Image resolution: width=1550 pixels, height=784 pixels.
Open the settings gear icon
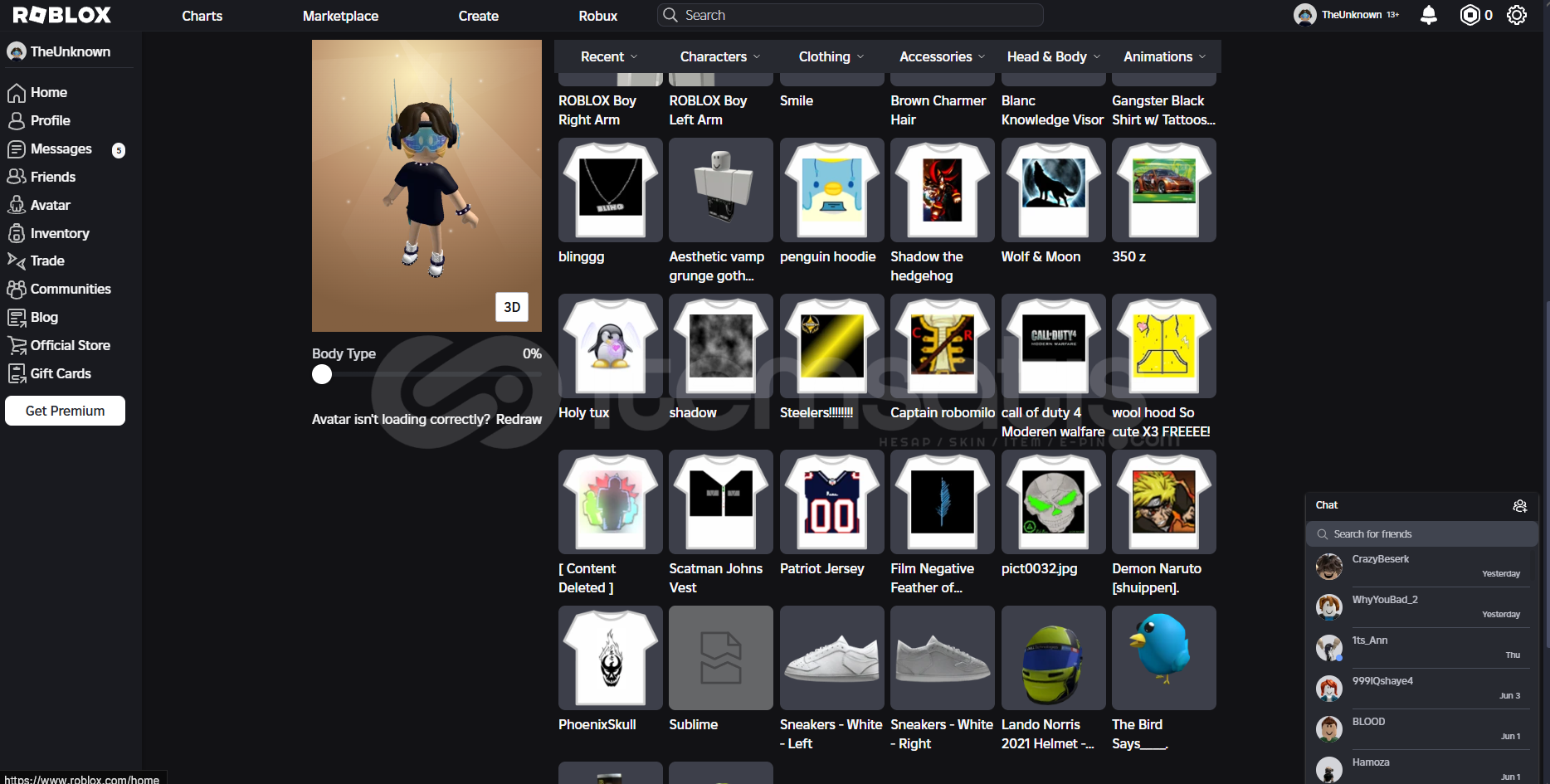[x=1517, y=15]
